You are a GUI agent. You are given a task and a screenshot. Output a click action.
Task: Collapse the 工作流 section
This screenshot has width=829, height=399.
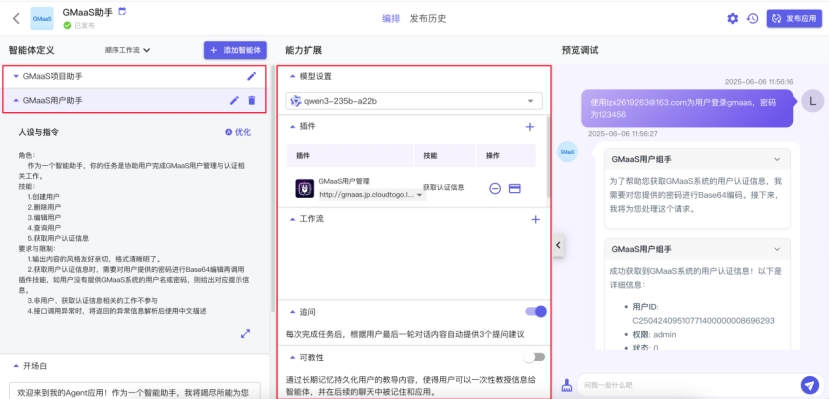click(292, 219)
